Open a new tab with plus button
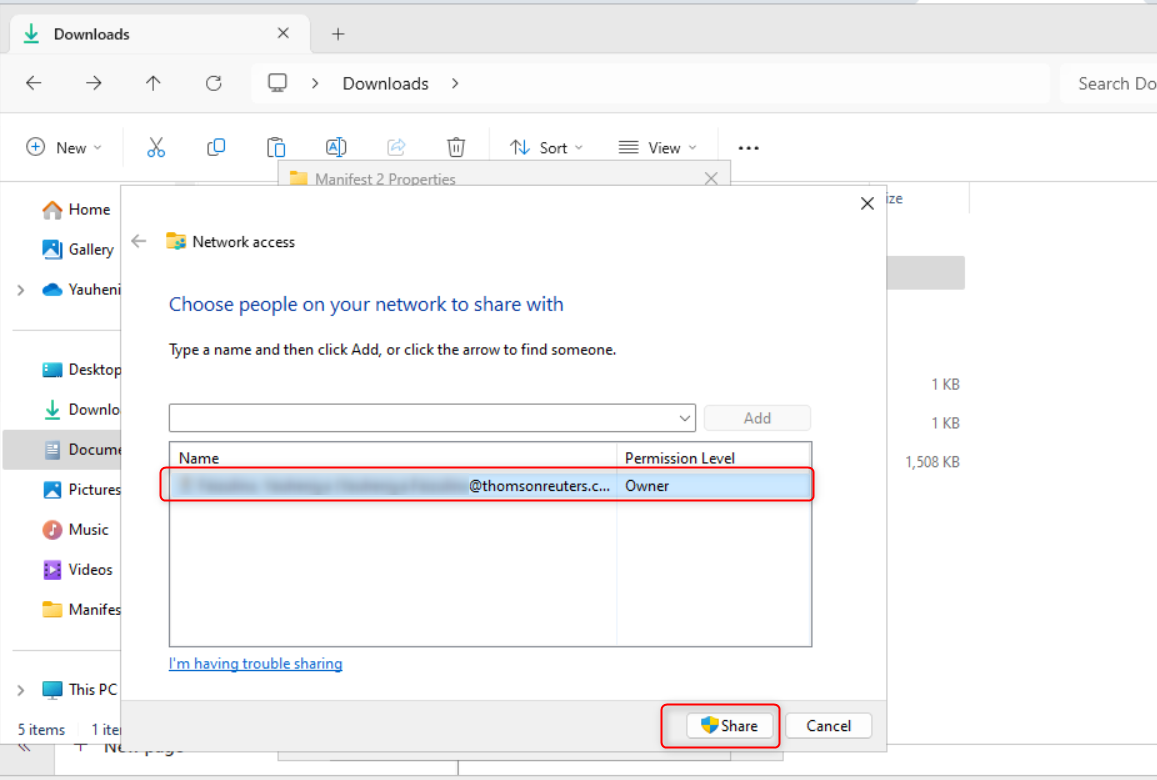1157x780 pixels. click(x=338, y=34)
